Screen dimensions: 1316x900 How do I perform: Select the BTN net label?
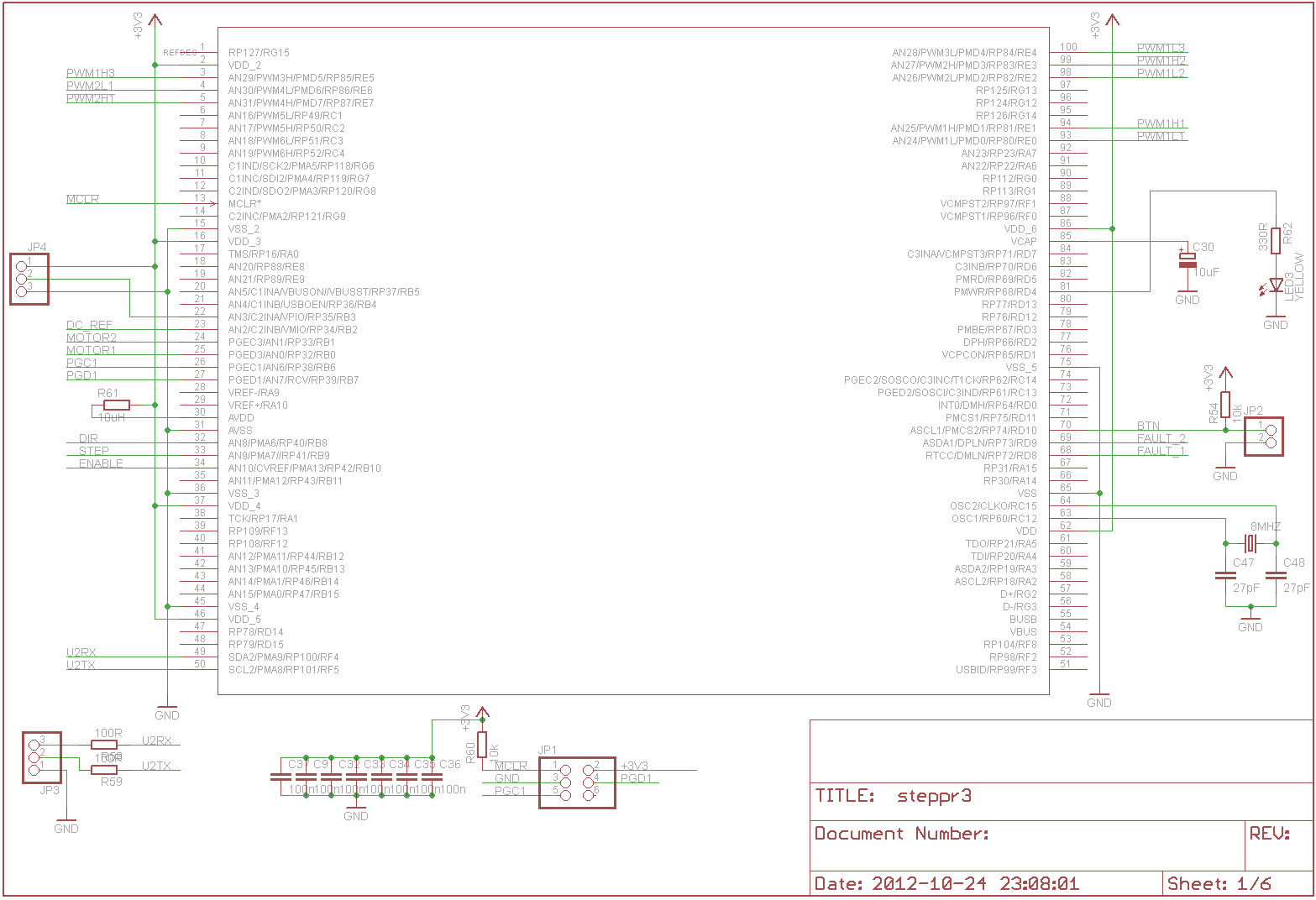pos(1148,426)
